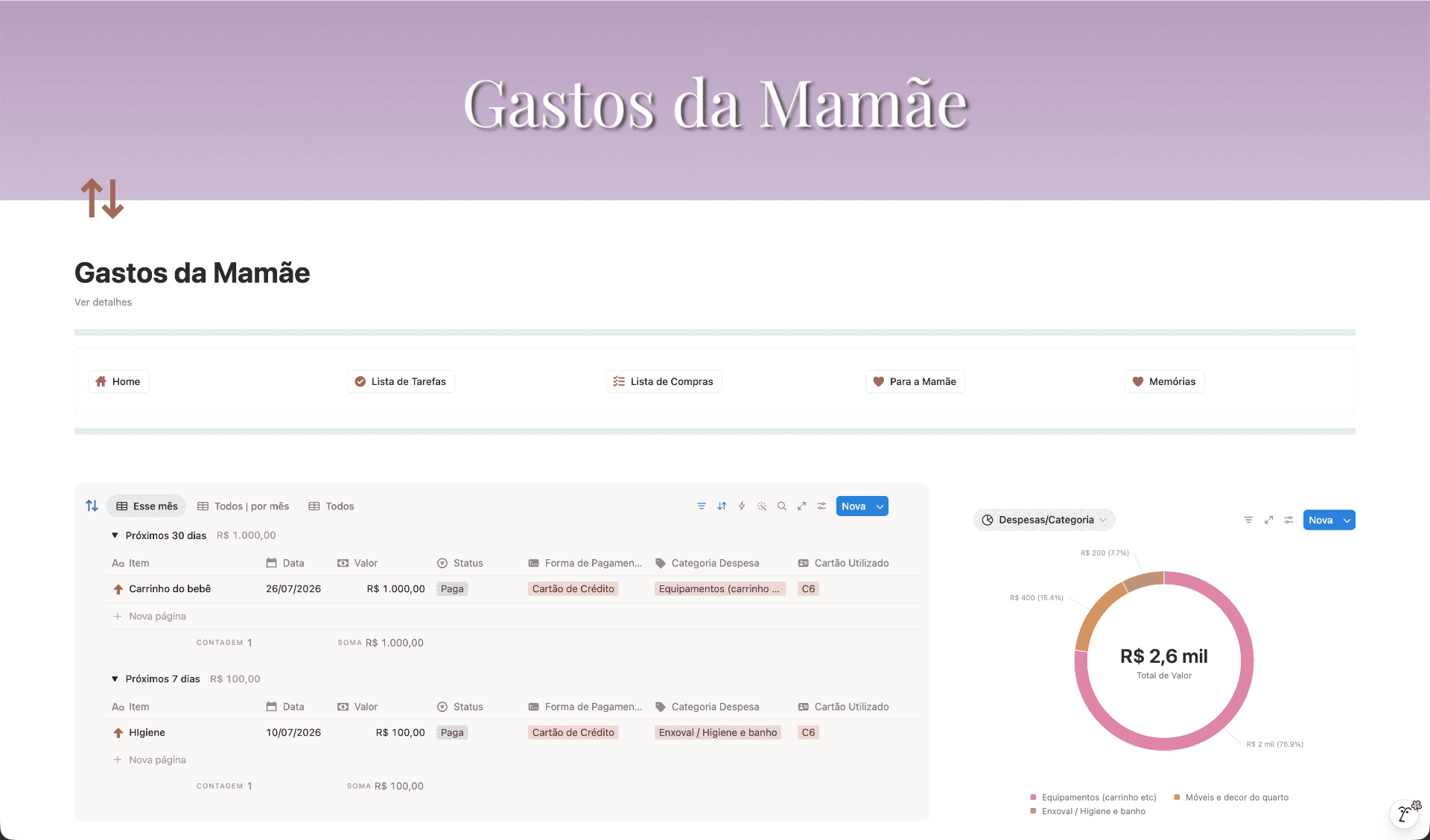1430x840 pixels.
Task: Expand the chart view to full page
Action: click(1268, 520)
